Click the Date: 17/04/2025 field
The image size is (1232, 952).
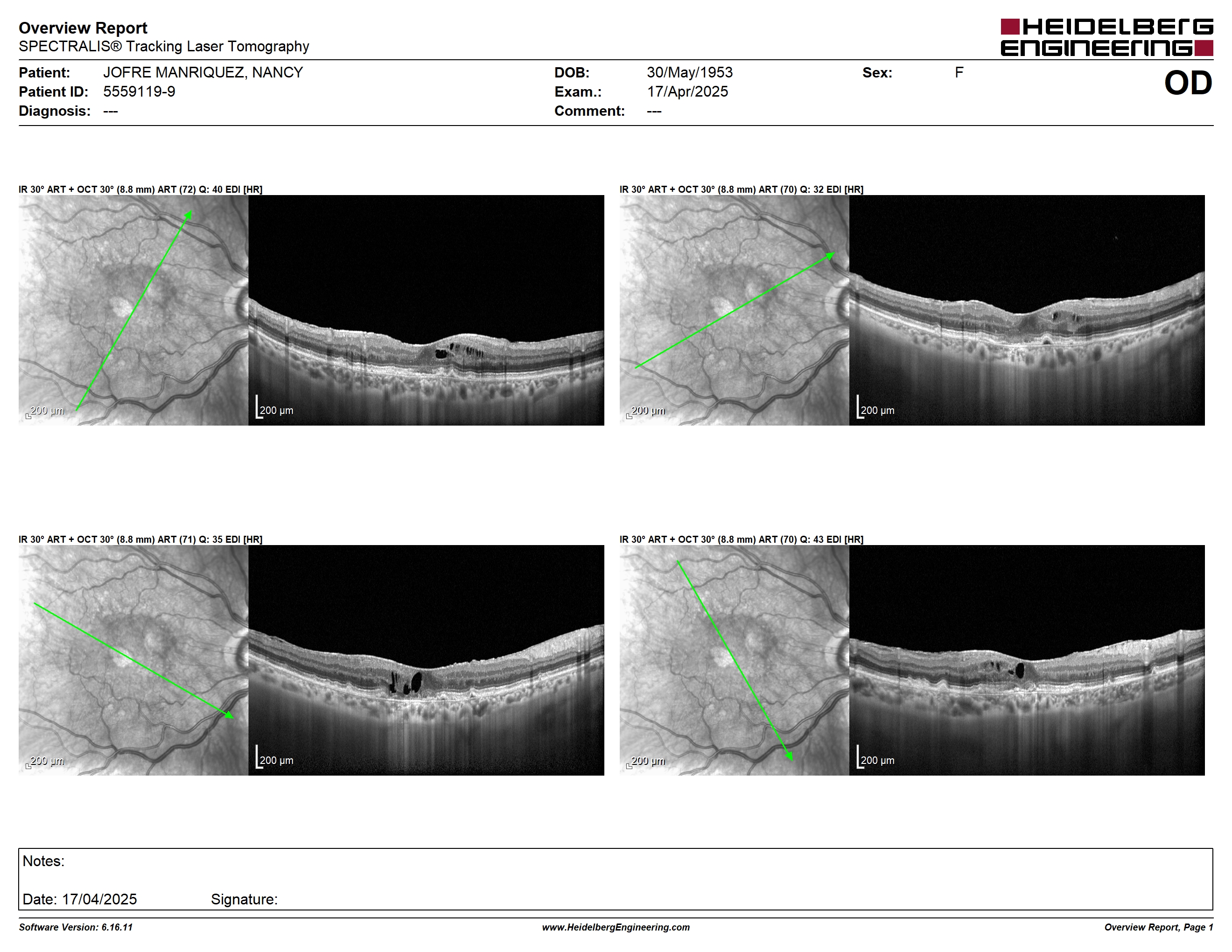pyautogui.click(x=79, y=899)
